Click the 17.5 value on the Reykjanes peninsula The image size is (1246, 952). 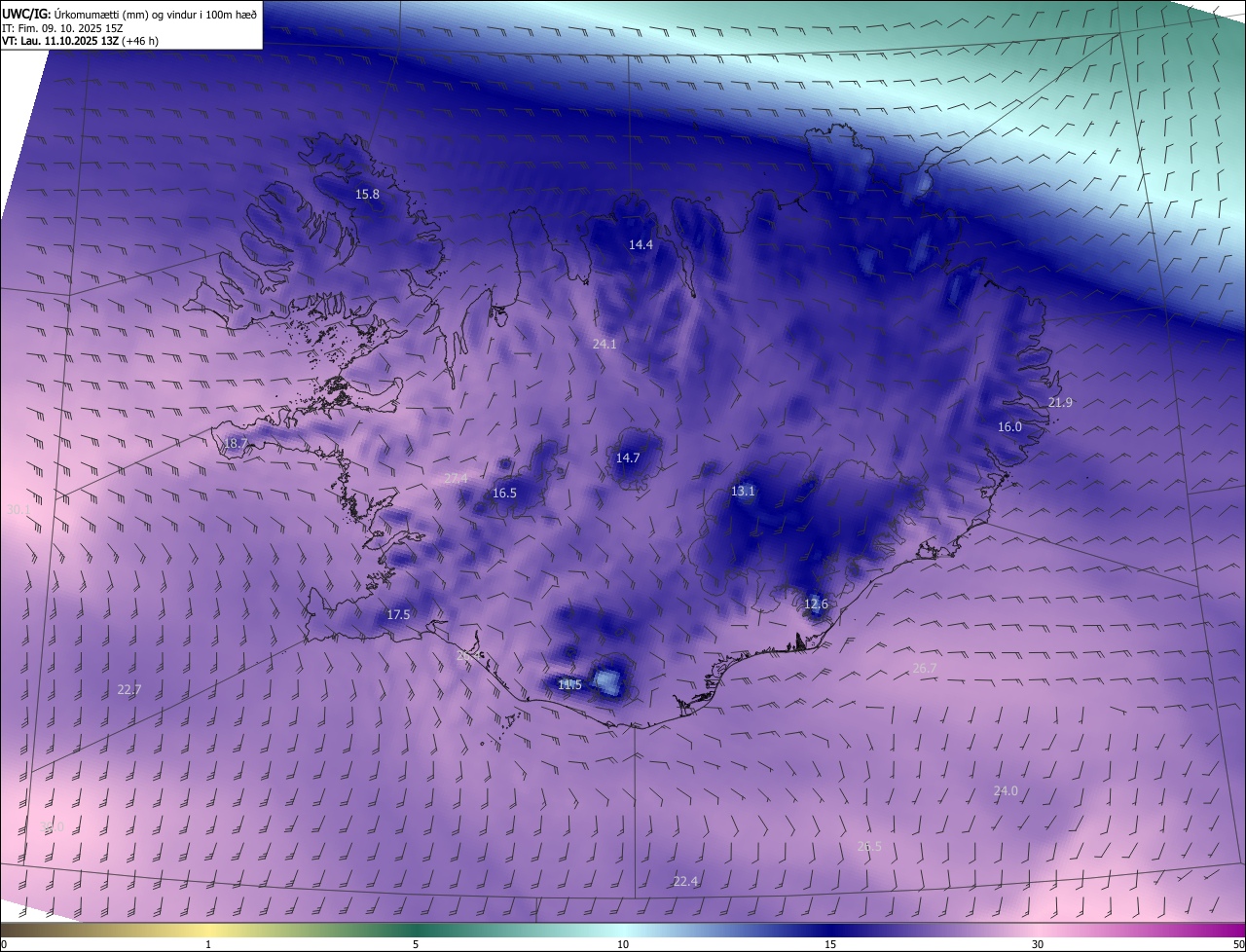[x=398, y=615]
